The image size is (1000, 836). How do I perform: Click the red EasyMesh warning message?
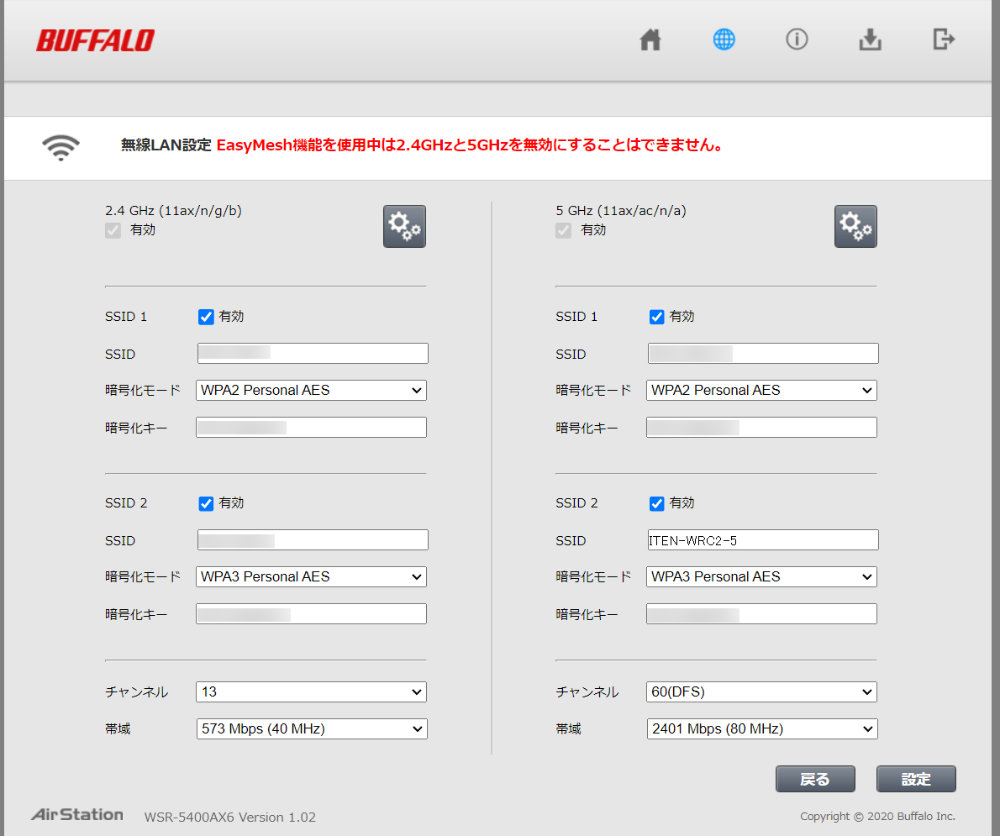[x=469, y=145]
